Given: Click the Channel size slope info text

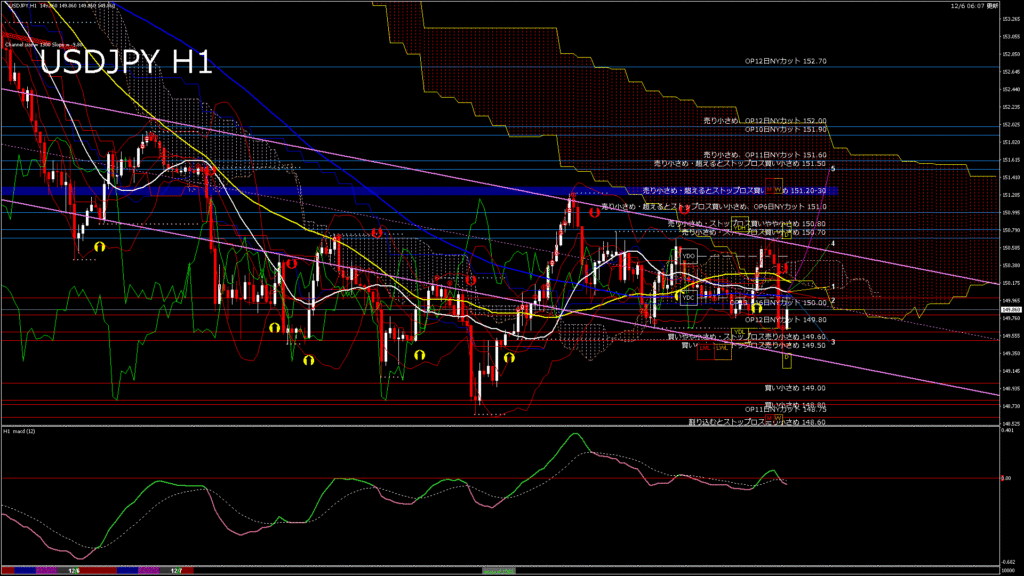Looking at the screenshot, I should (43, 45).
